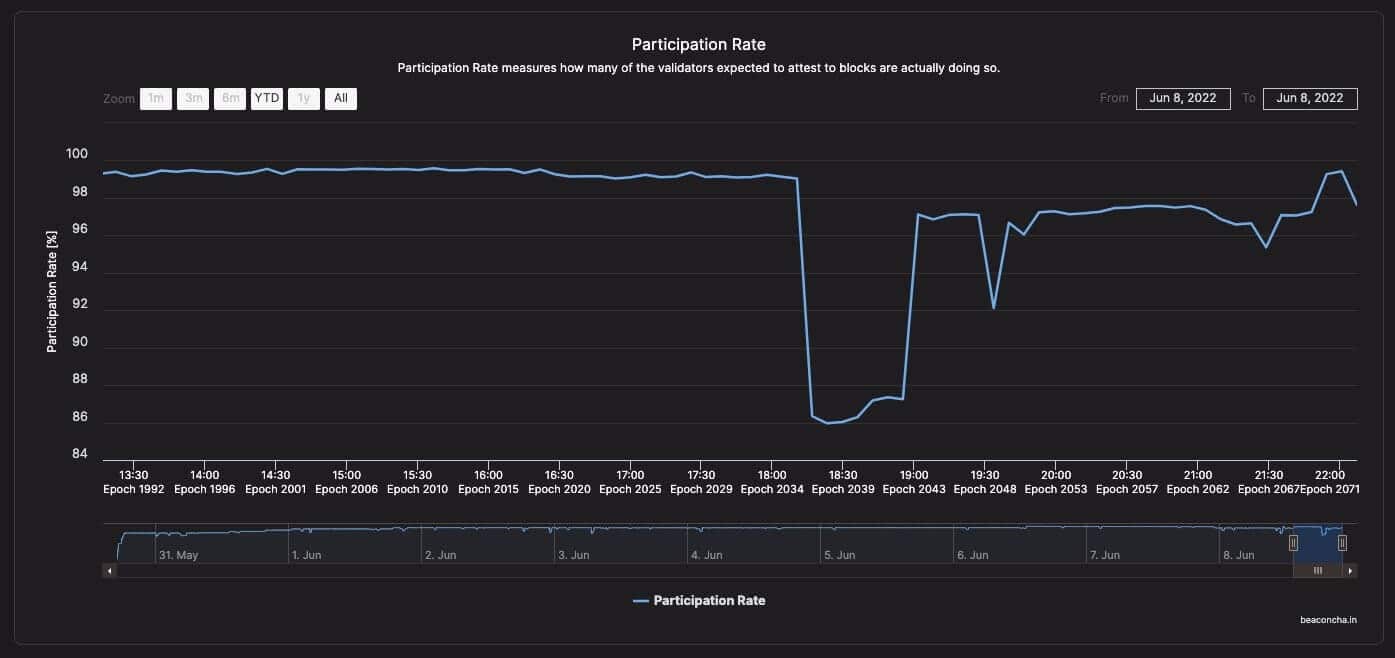Screen dimensions: 1395x658
Task: Click the 5. Jun area in navigator
Action: click(x=840, y=554)
